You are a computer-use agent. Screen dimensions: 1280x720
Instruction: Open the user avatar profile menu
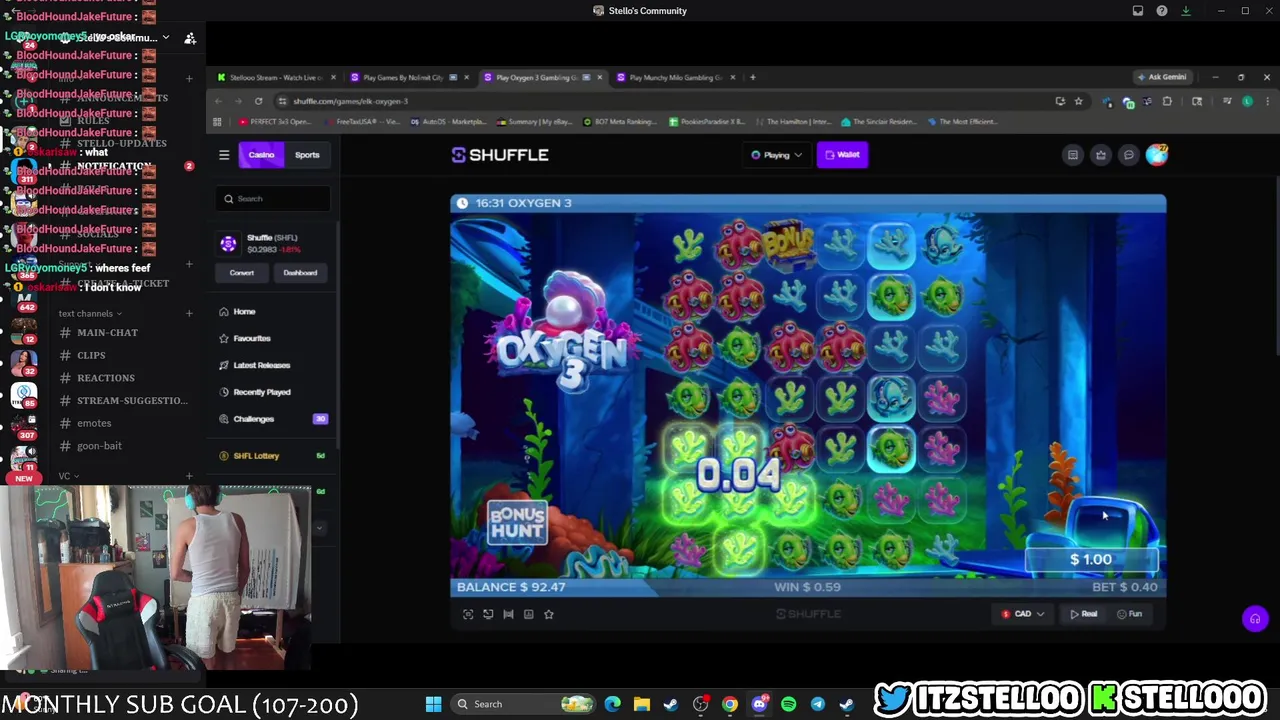1156,155
